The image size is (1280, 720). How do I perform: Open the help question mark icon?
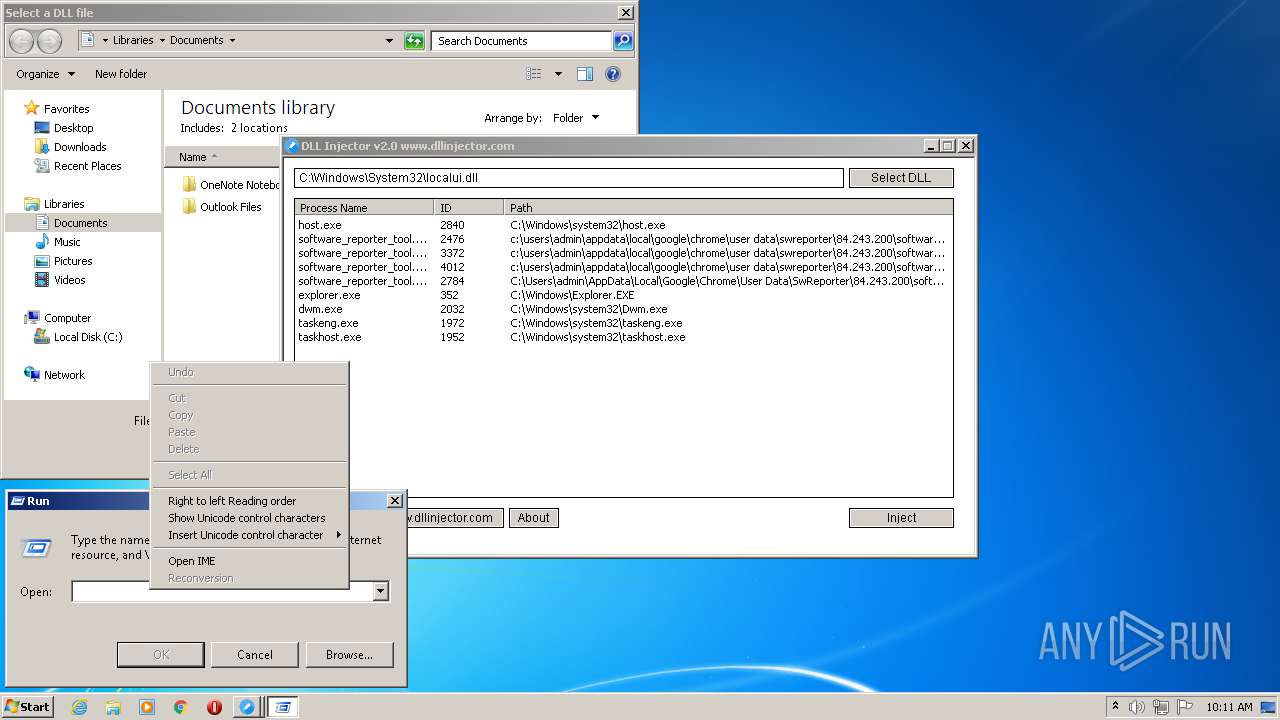[x=613, y=74]
